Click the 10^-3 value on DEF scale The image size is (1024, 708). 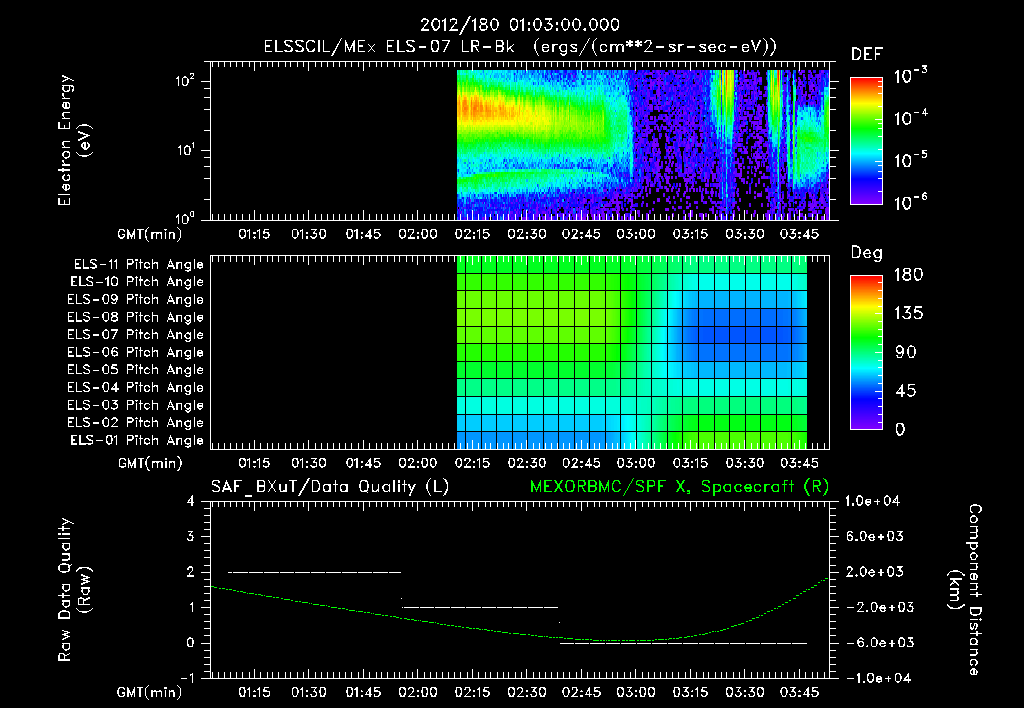point(910,75)
